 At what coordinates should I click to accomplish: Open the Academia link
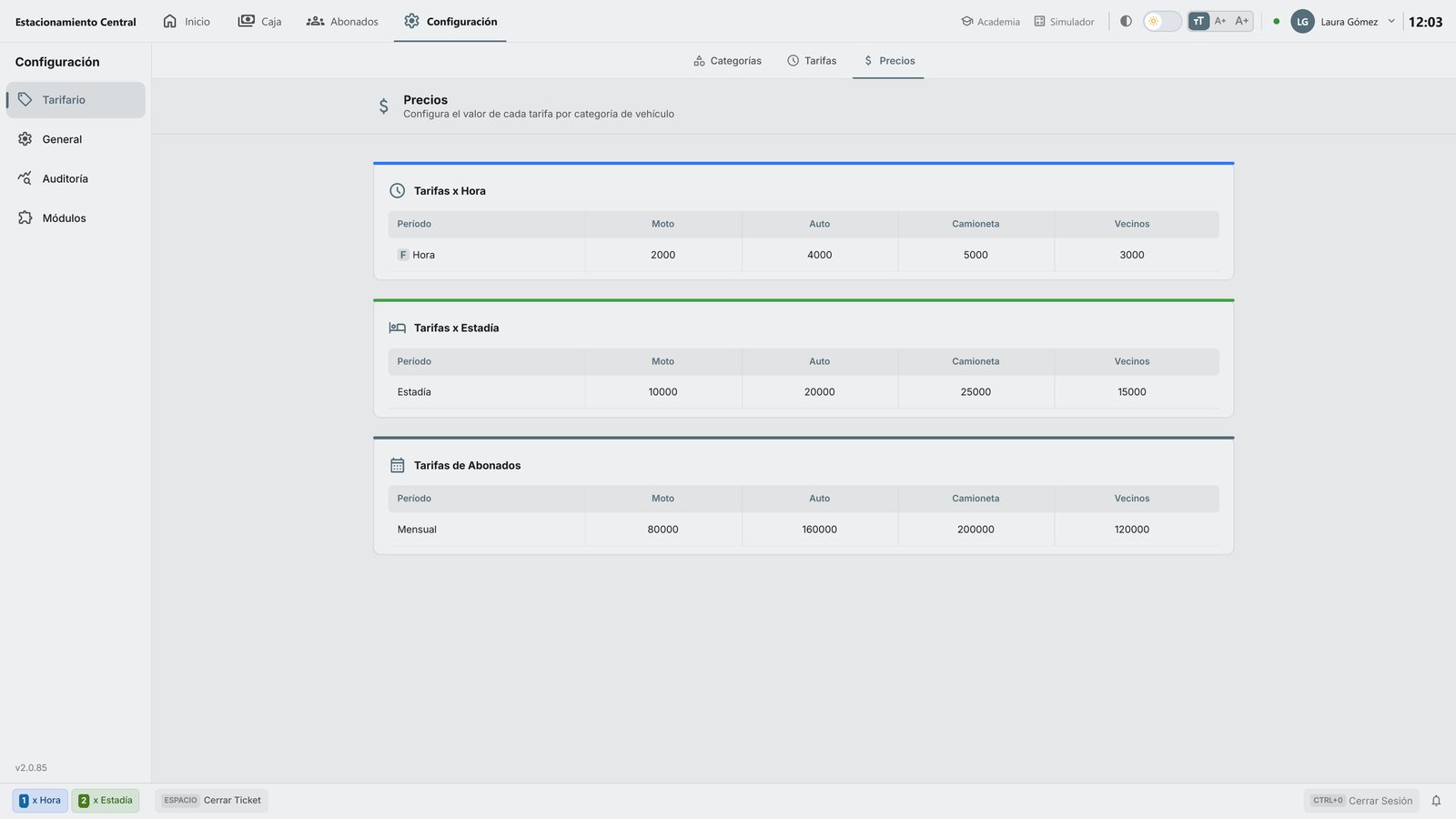pyautogui.click(x=990, y=22)
